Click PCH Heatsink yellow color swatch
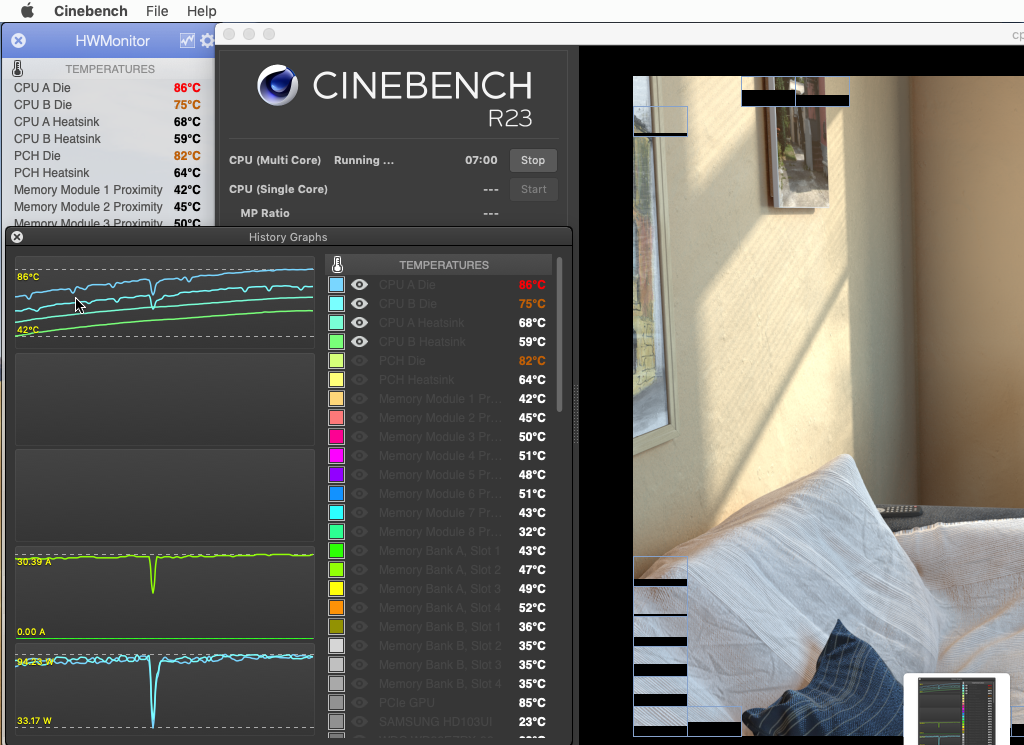 coord(336,379)
